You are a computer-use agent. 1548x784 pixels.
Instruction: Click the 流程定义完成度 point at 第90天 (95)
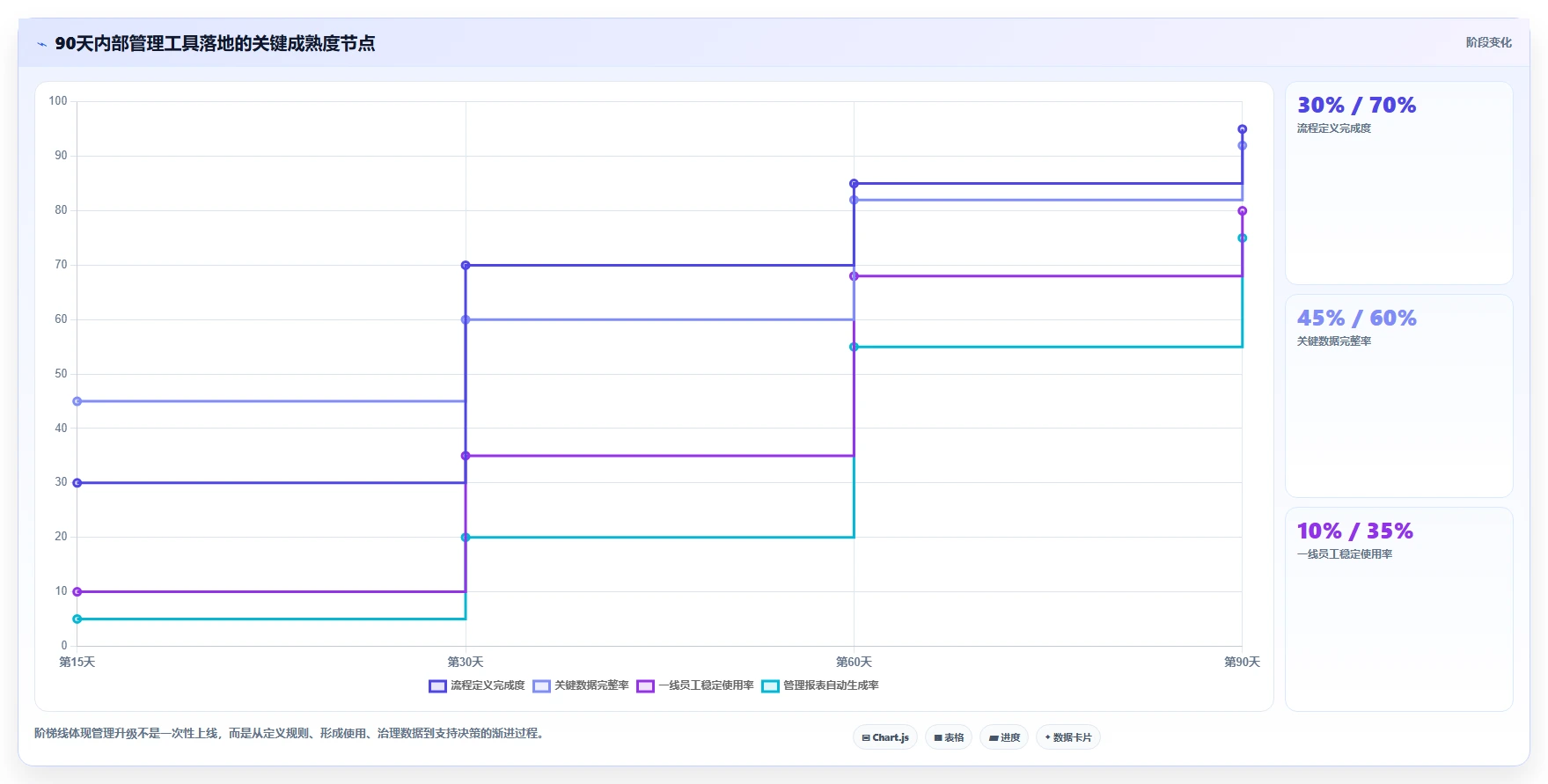1243,129
